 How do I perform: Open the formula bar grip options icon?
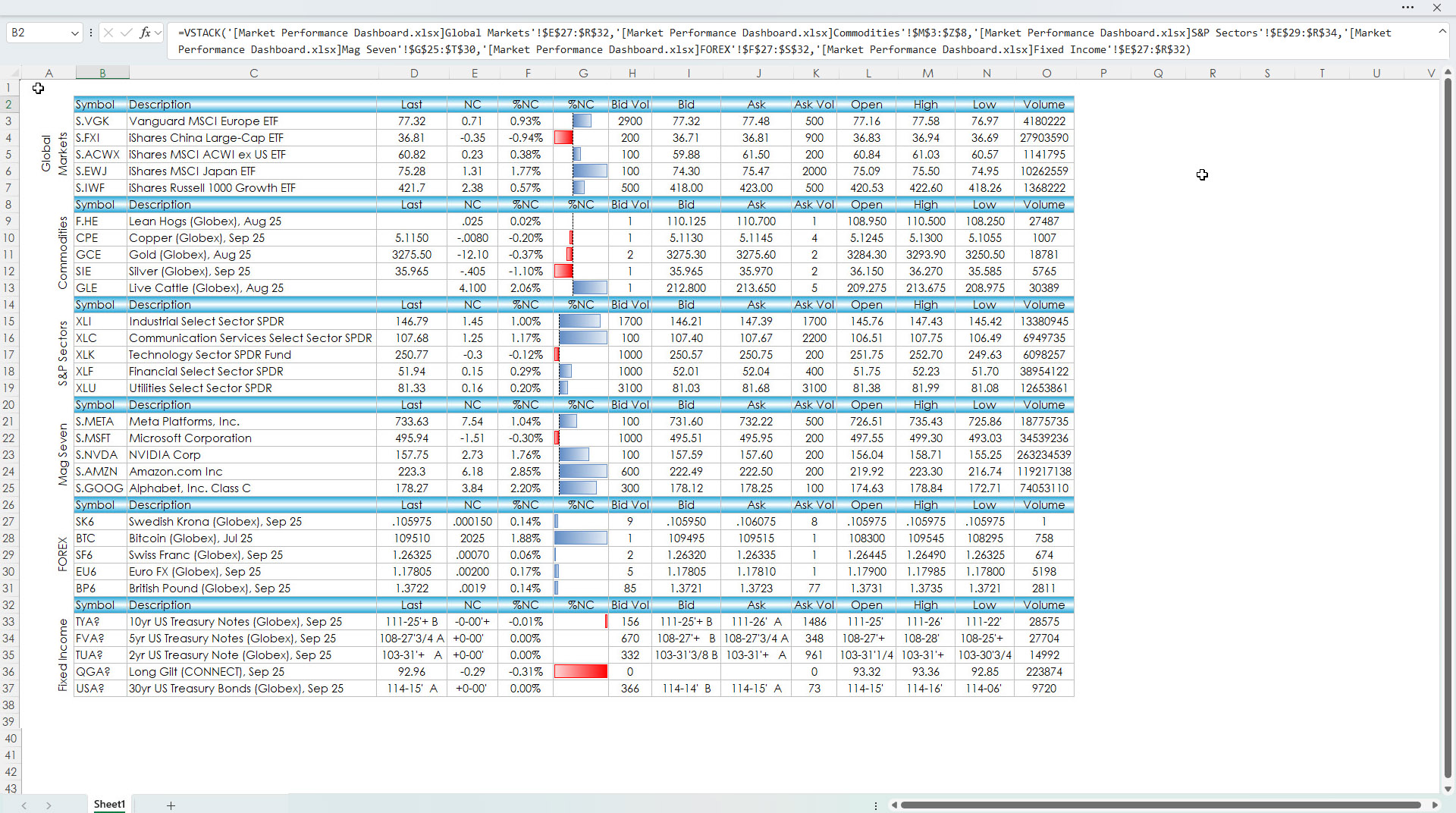[90, 33]
